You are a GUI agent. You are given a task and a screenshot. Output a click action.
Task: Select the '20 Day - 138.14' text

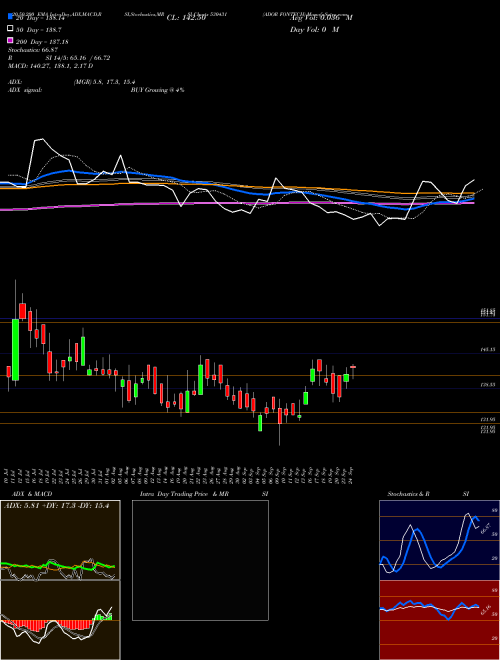[x=40, y=18]
